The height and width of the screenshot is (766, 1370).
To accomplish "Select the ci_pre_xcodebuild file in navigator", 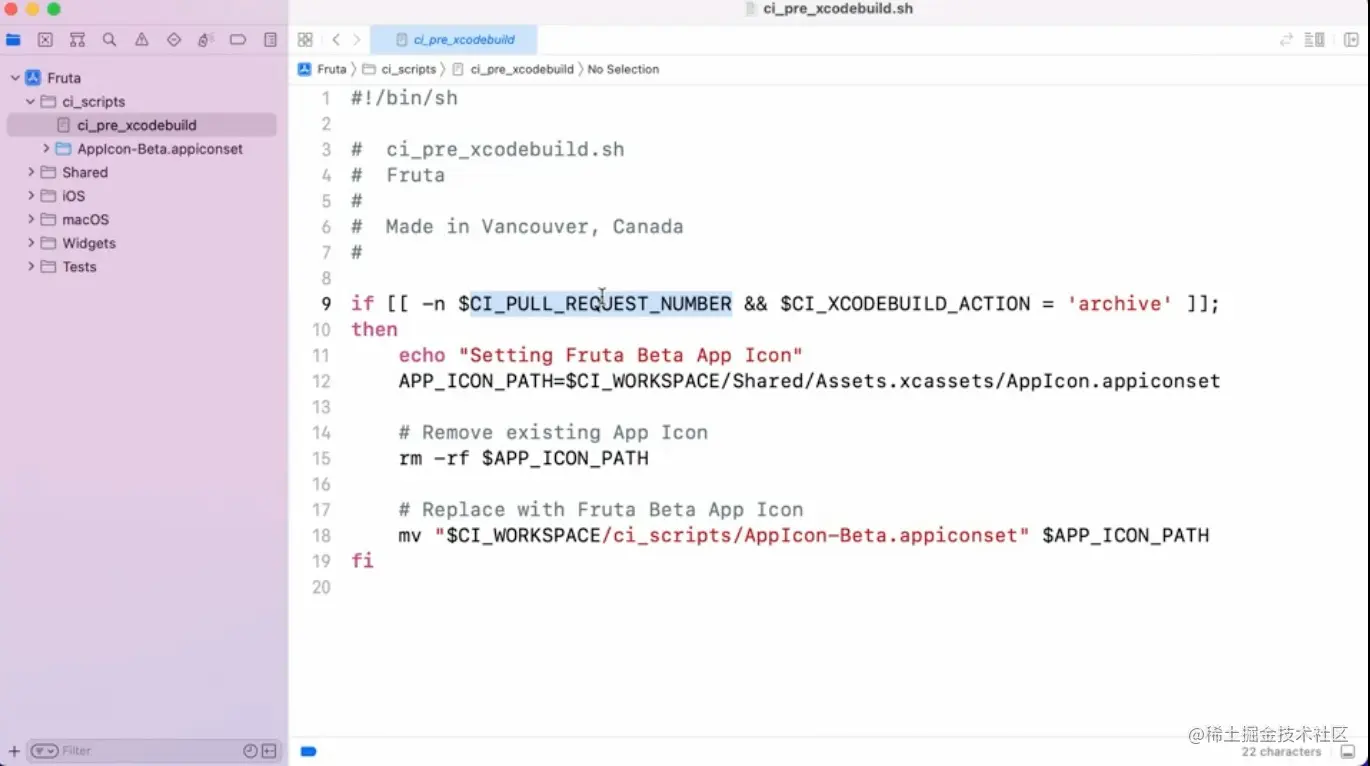I will pos(142,125).
